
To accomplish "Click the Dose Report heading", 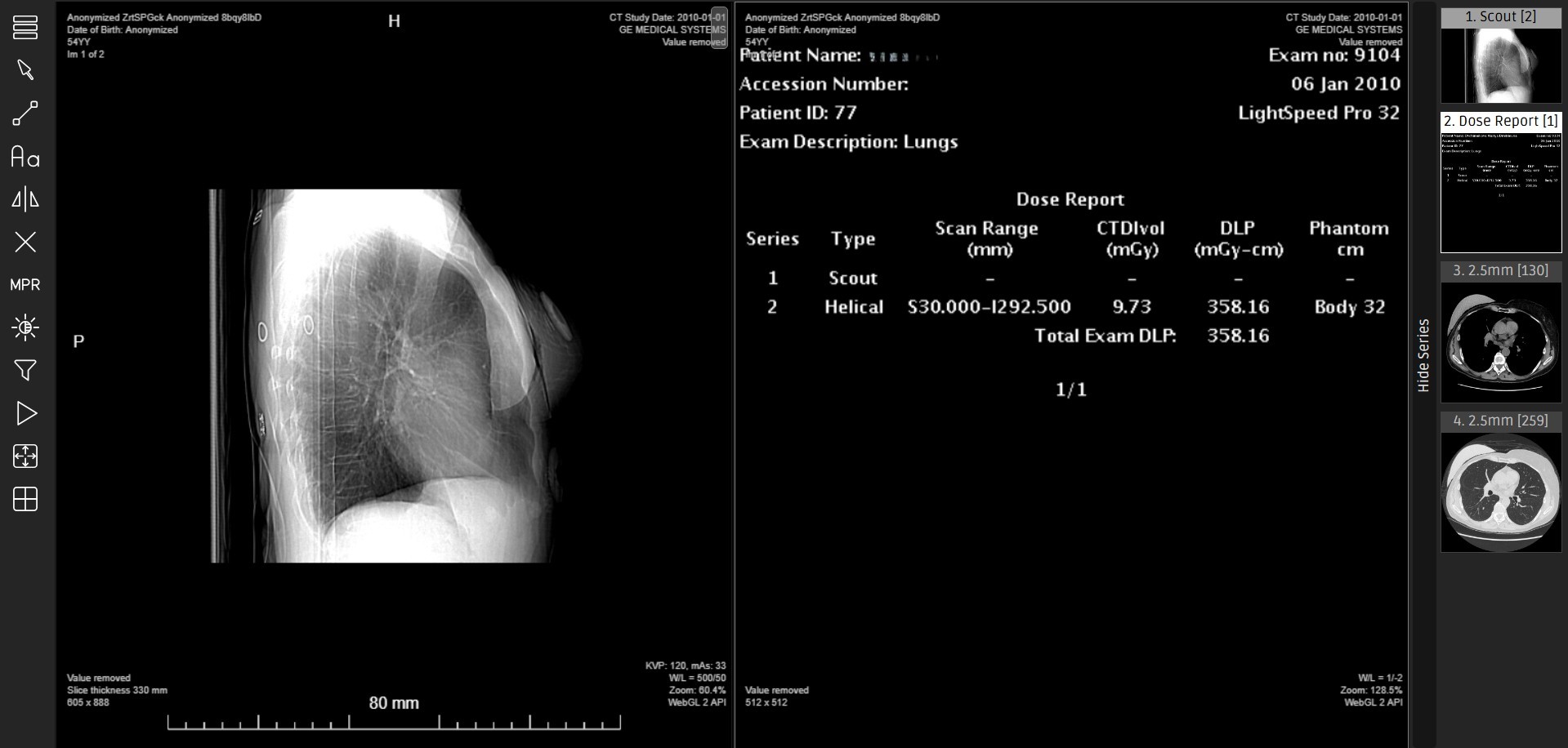I will tap(1070, 199).
